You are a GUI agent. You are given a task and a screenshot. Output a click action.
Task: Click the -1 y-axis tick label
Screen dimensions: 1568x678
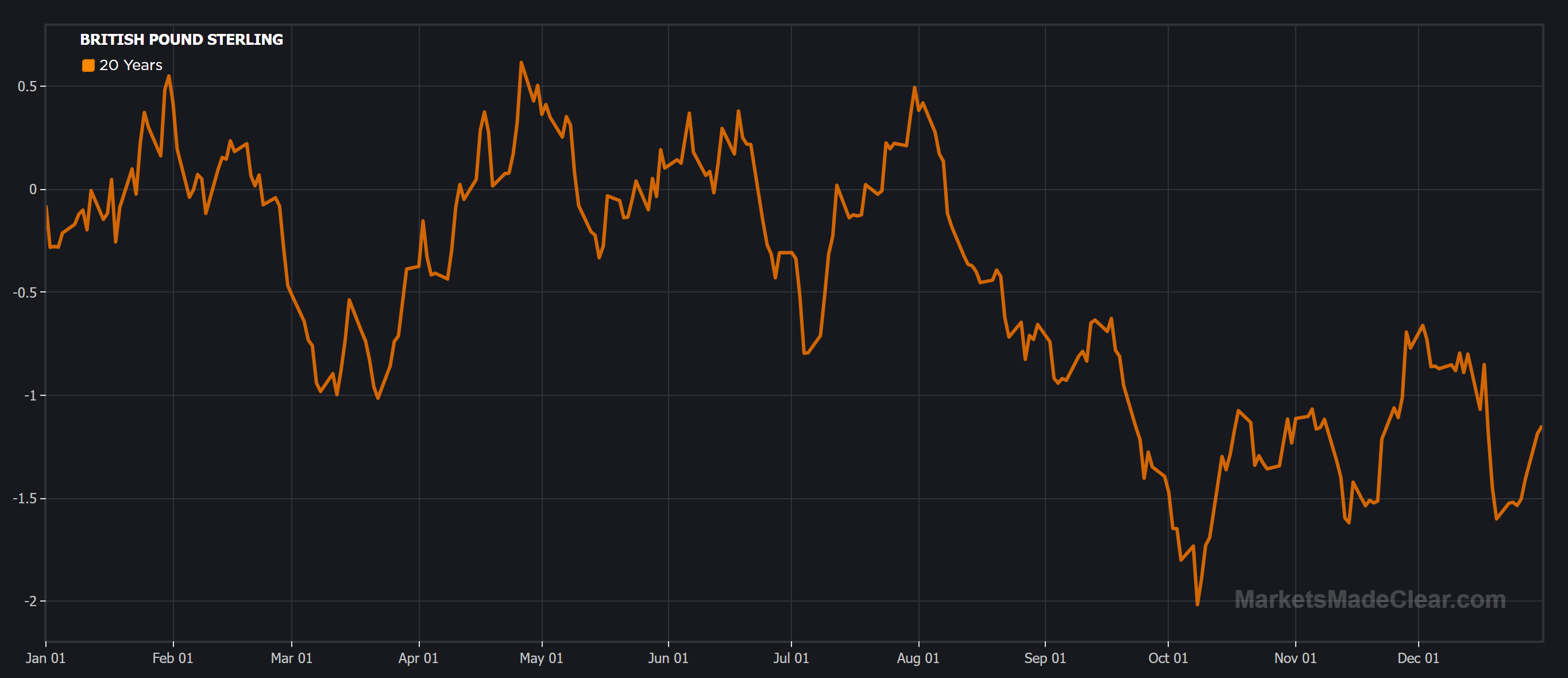30,395
